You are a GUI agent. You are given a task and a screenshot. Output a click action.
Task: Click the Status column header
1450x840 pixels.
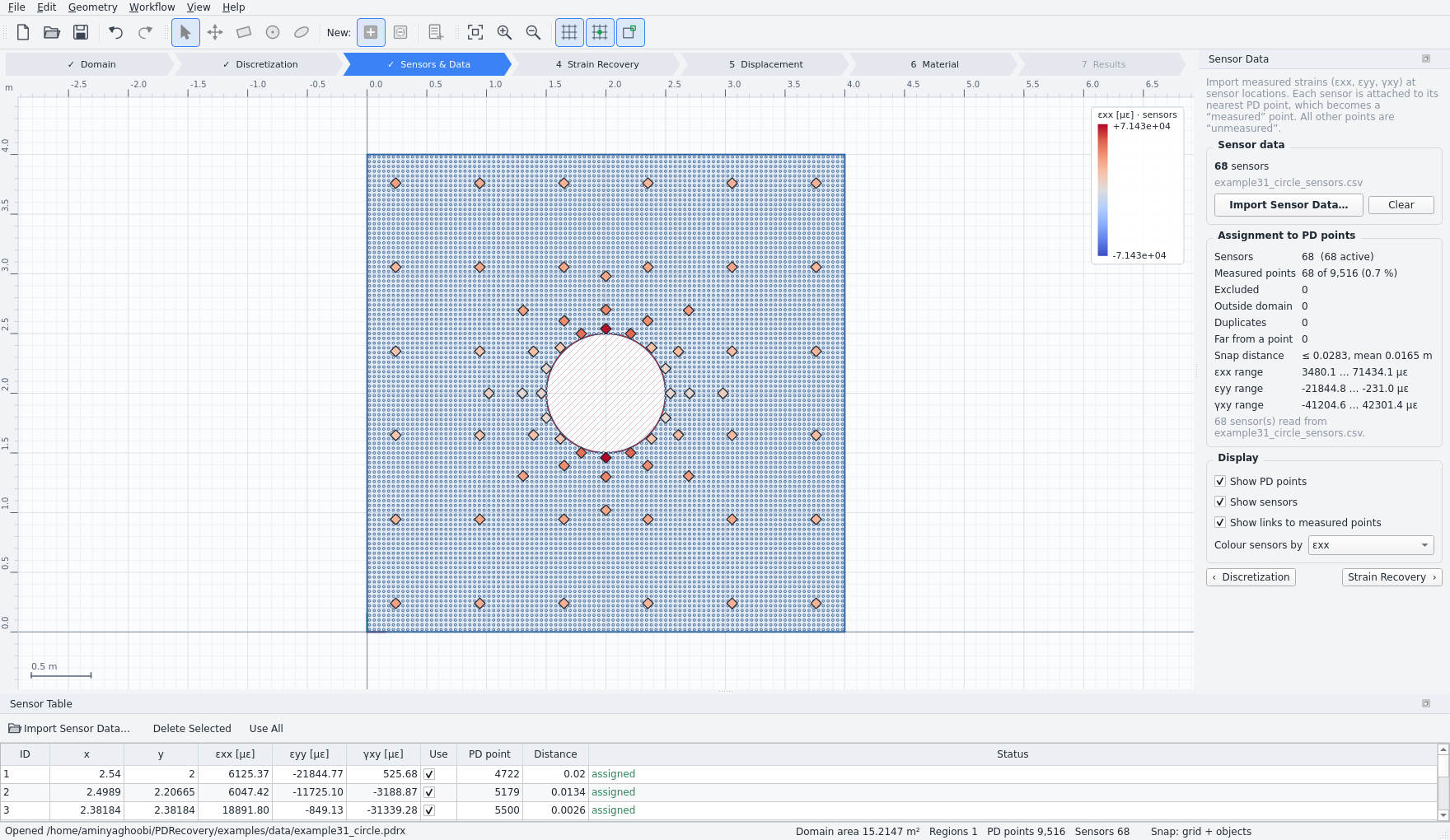point(1013,754)
